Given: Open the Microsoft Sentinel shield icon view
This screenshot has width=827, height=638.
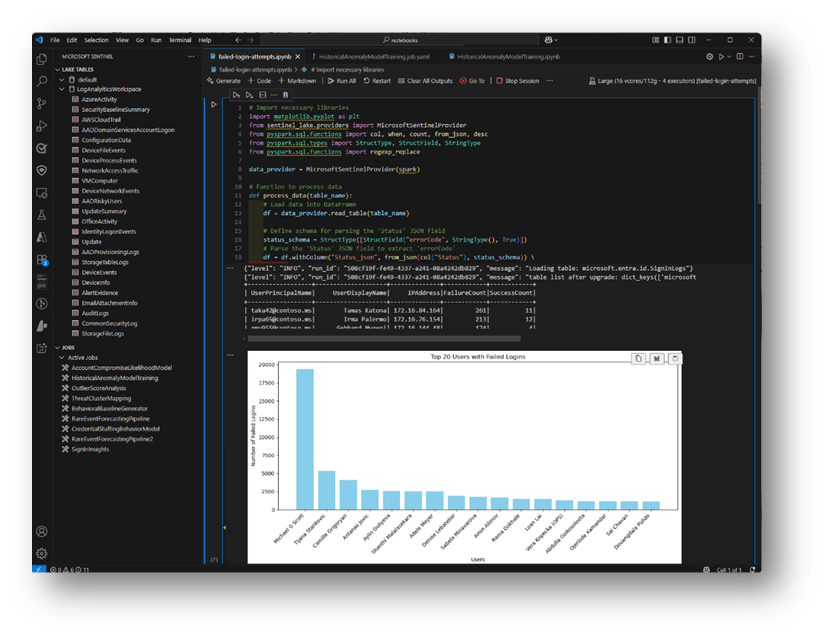Looking at the screenshot, I should tap(42, 170).
